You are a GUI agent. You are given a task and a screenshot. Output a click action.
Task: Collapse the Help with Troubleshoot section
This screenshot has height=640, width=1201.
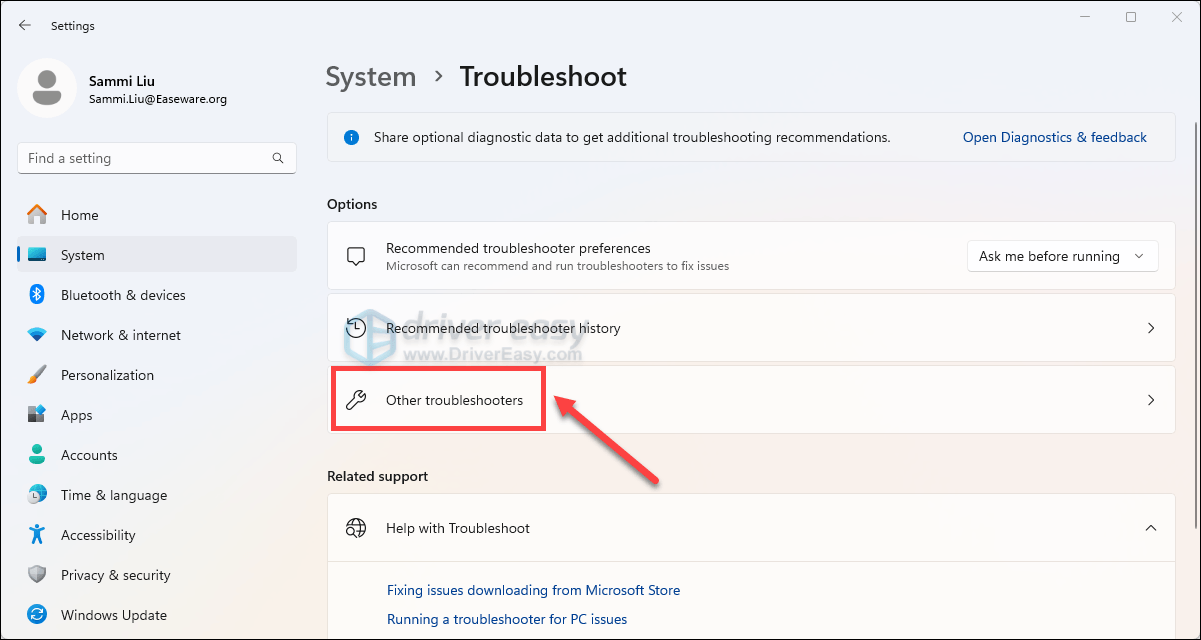[x=1150, y=528]
